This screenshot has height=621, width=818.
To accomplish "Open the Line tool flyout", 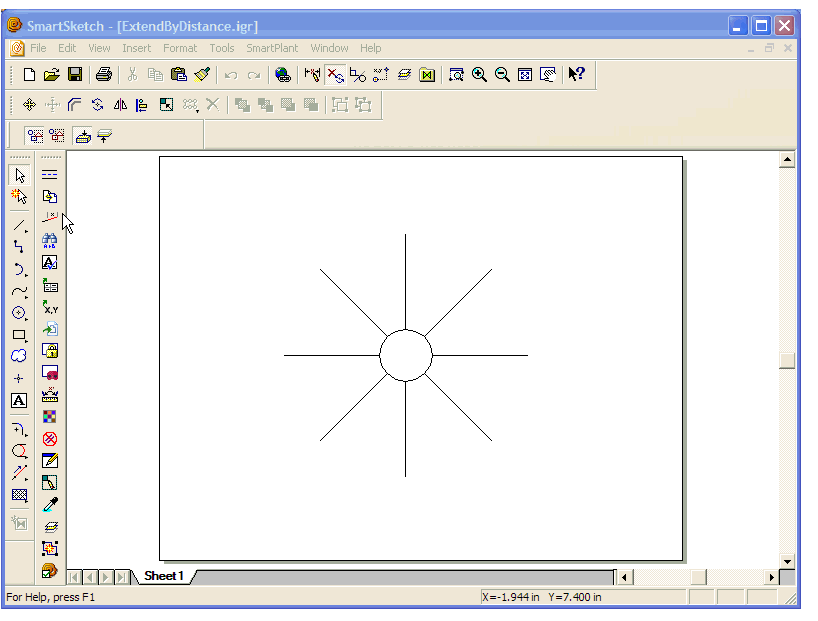I will 20,225.
